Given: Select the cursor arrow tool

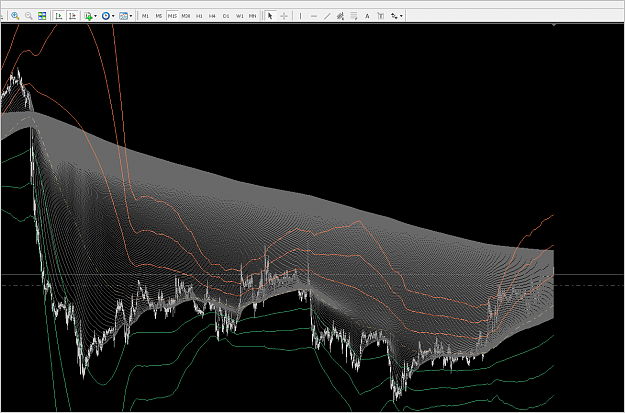Looking at the screenshot, I should coord(270,16).
